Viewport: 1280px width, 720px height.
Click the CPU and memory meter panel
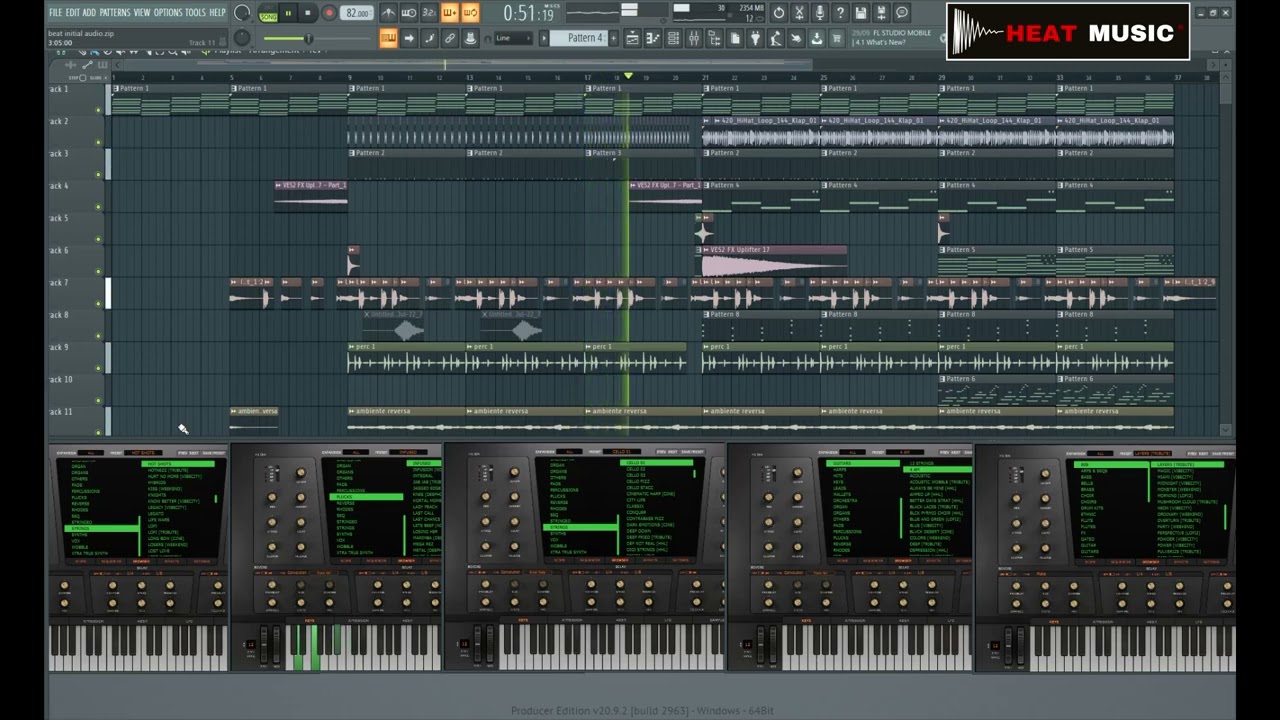[718, 13]
